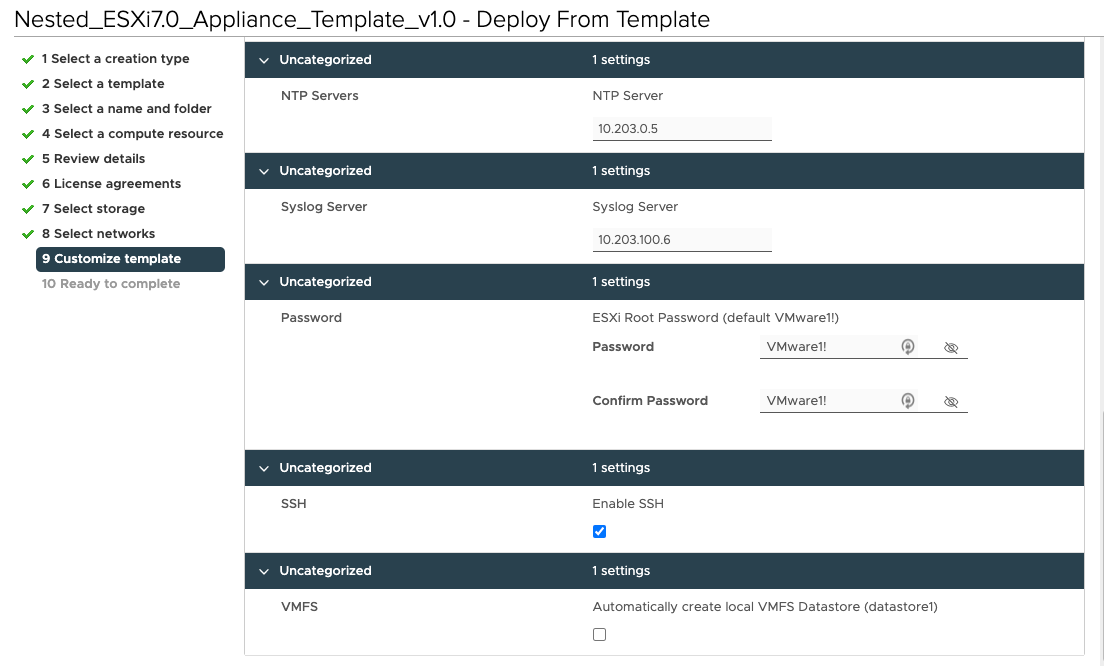Click the password manager icon in Confirm Password field
Viewport: 1104px width, 670px height.
pyautogui.click(x=908, y=401)
